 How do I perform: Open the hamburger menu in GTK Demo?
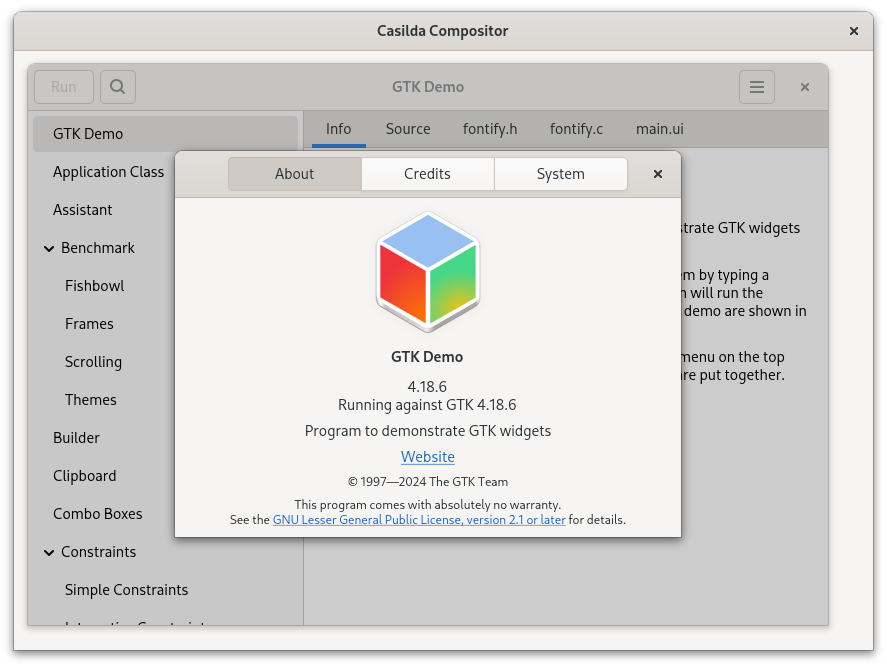coord(756,87)
